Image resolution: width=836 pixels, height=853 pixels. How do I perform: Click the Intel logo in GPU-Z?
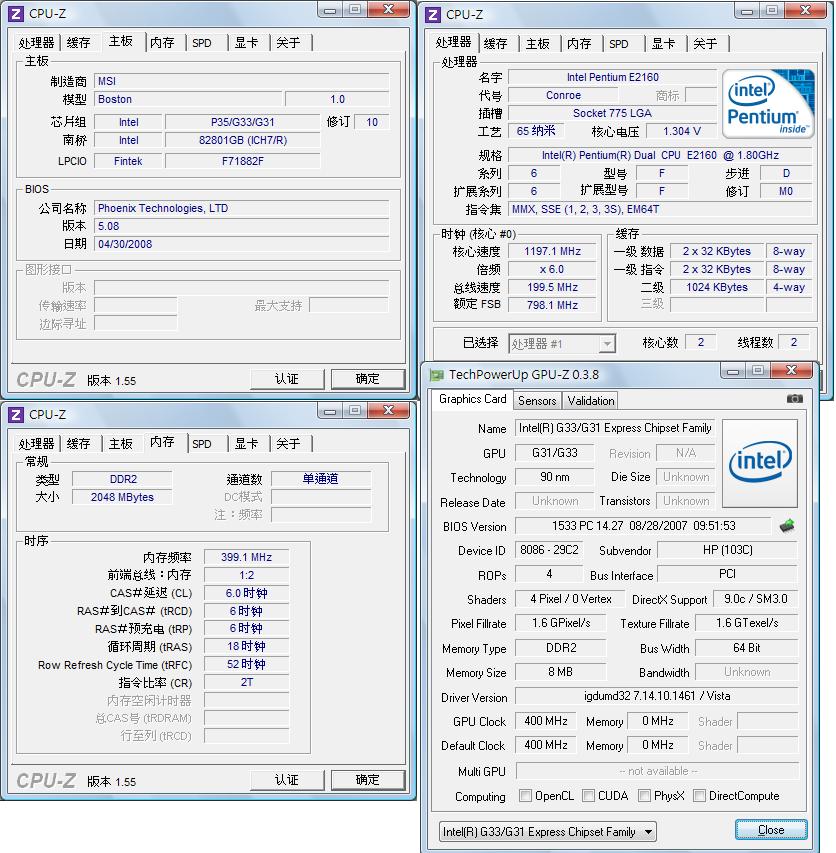pos(760,463)
